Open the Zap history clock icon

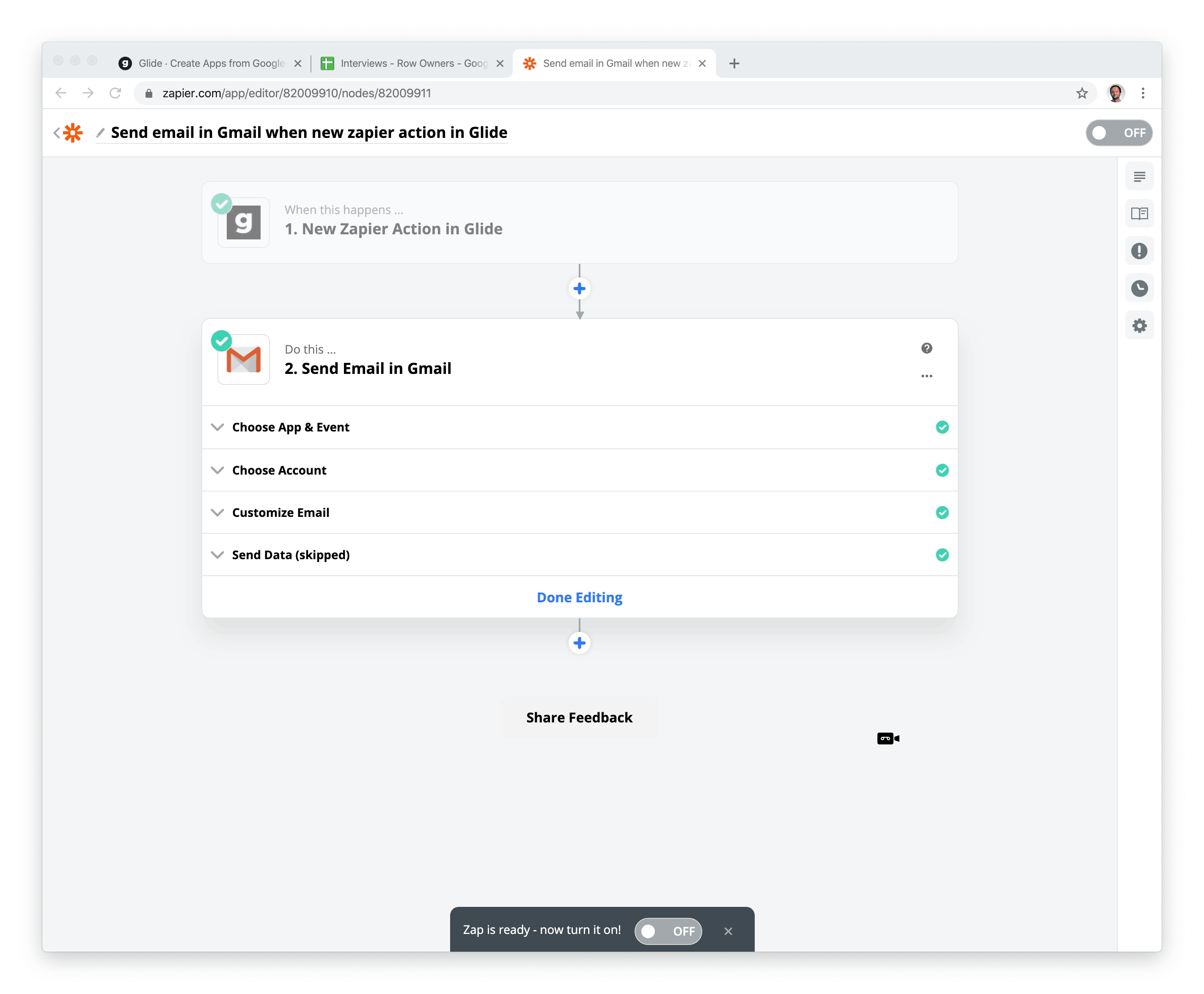coord(1139,288)
